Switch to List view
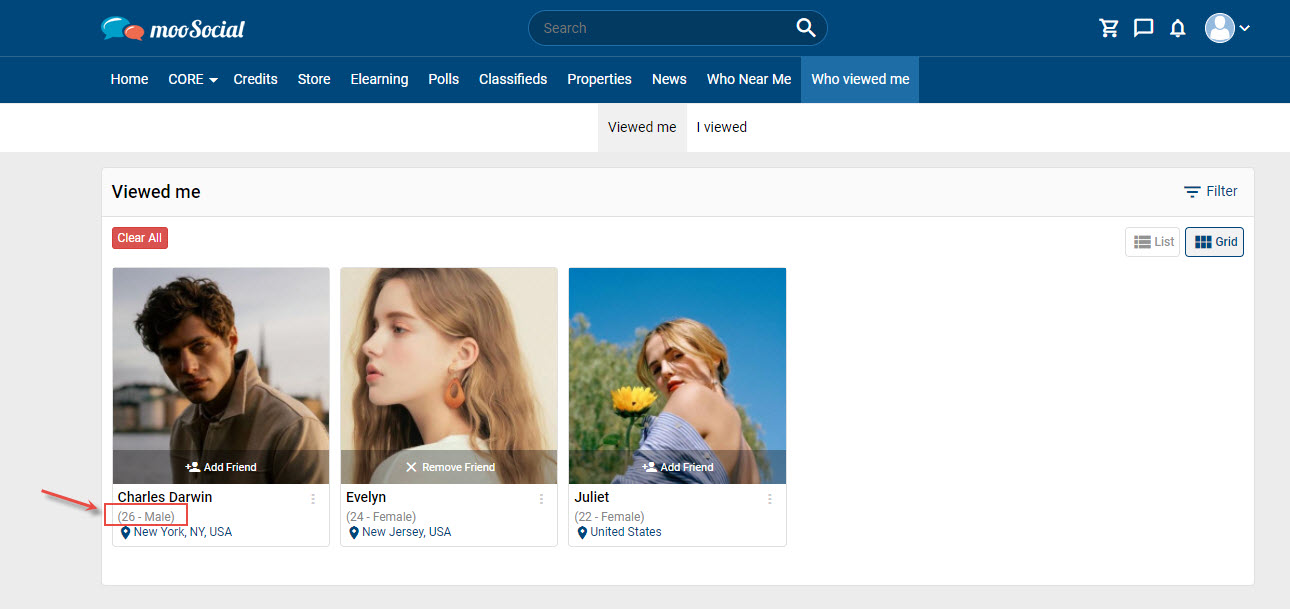Screen dimensions: 1290x609 pos(1152,242)
